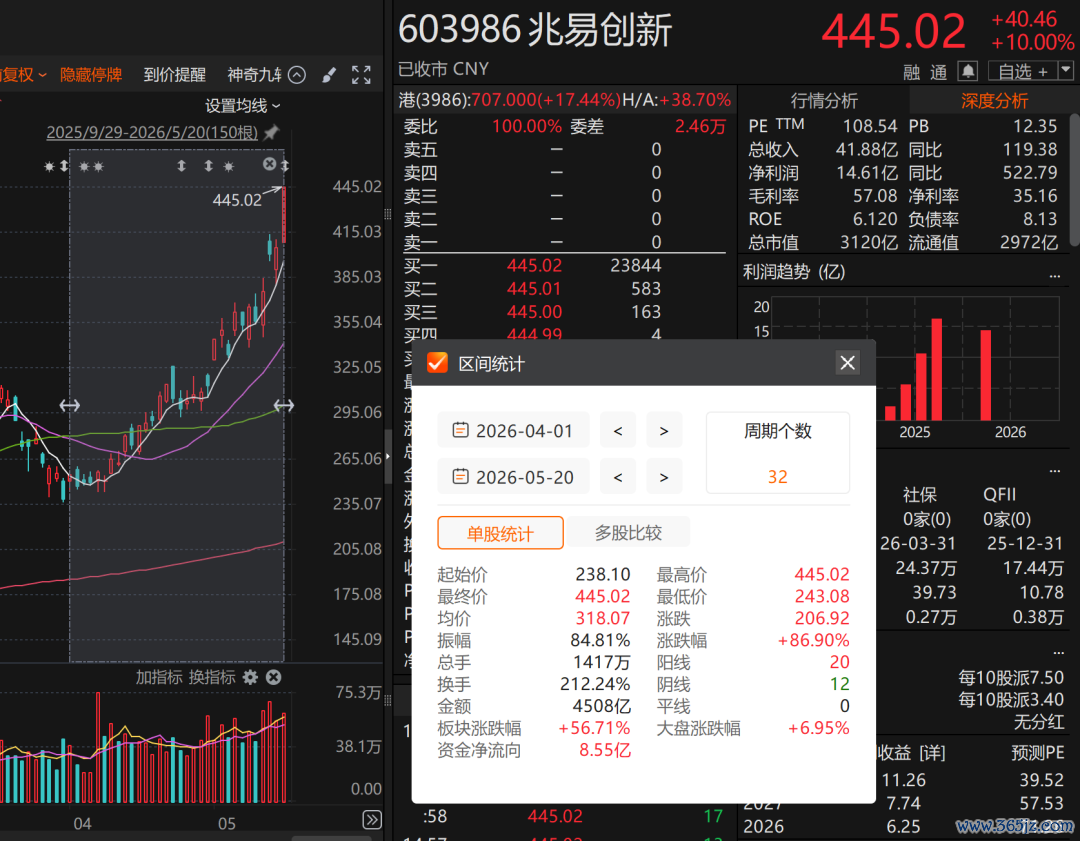Collapse toolbar with circled up-arrow icon
1080x841 pixels.
(x=297, y=74)
